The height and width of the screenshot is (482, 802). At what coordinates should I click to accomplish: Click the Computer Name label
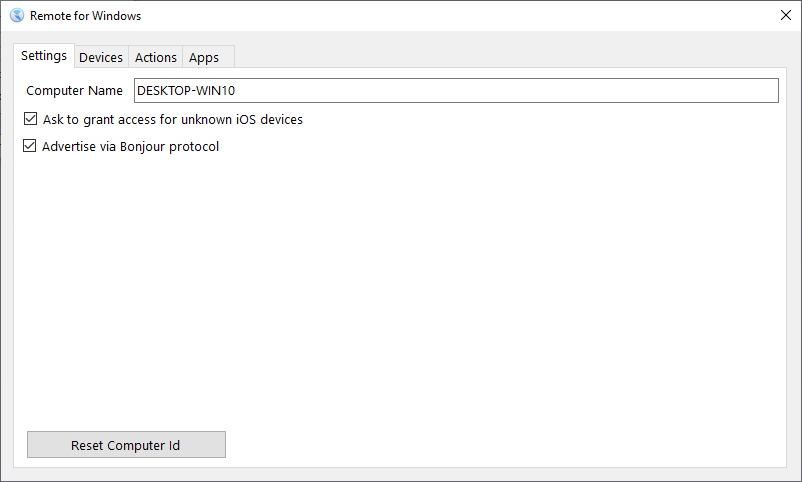pos(74,90)
